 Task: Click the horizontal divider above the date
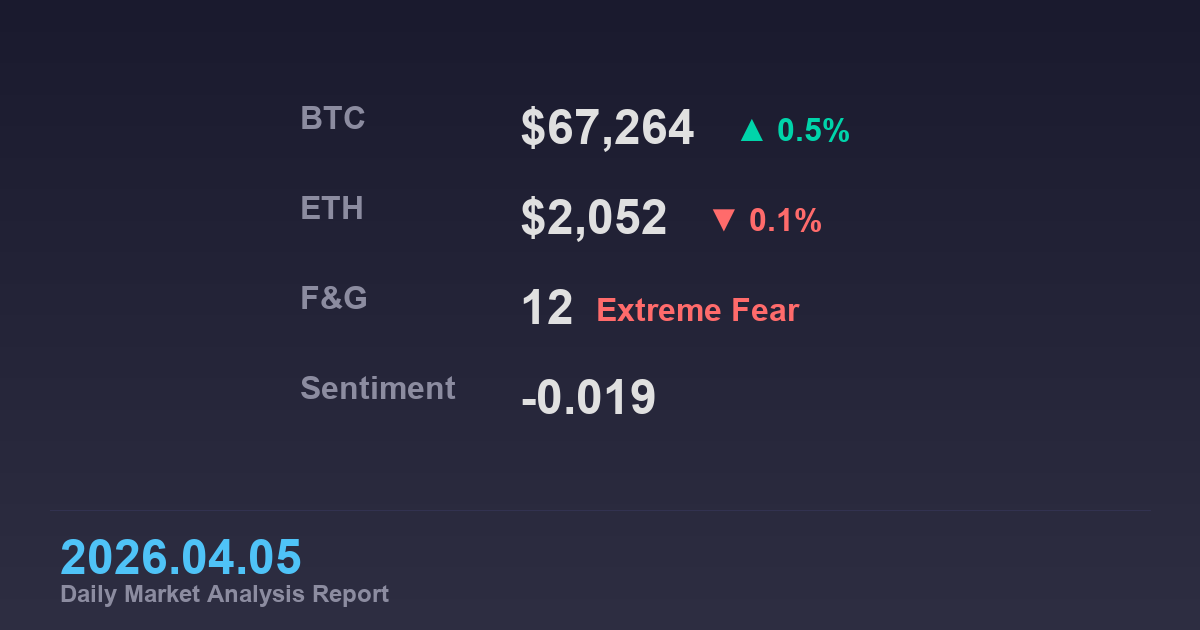(600, 511)
